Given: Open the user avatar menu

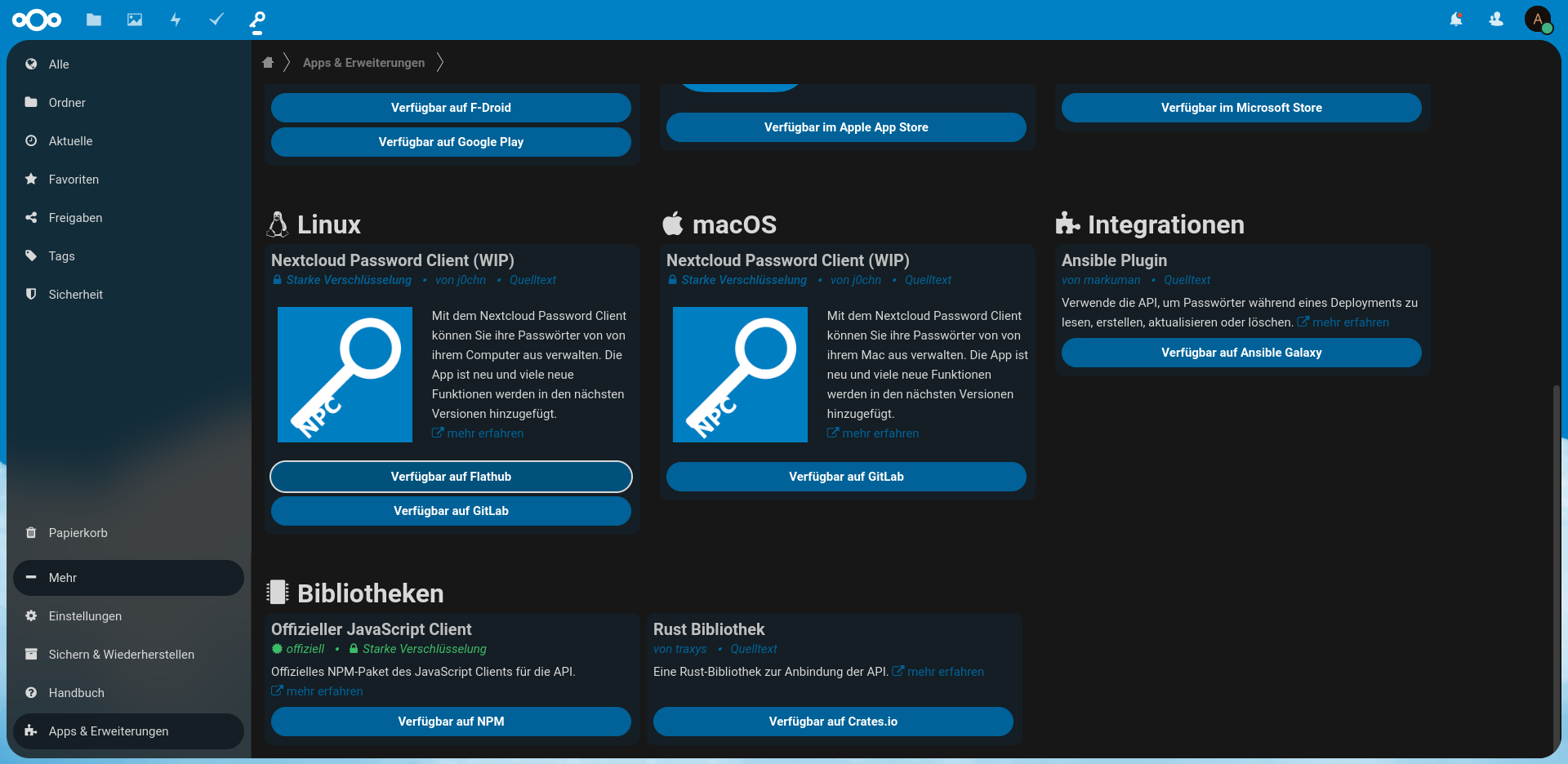Looking at the screenshot, I should coord(1538,20).
